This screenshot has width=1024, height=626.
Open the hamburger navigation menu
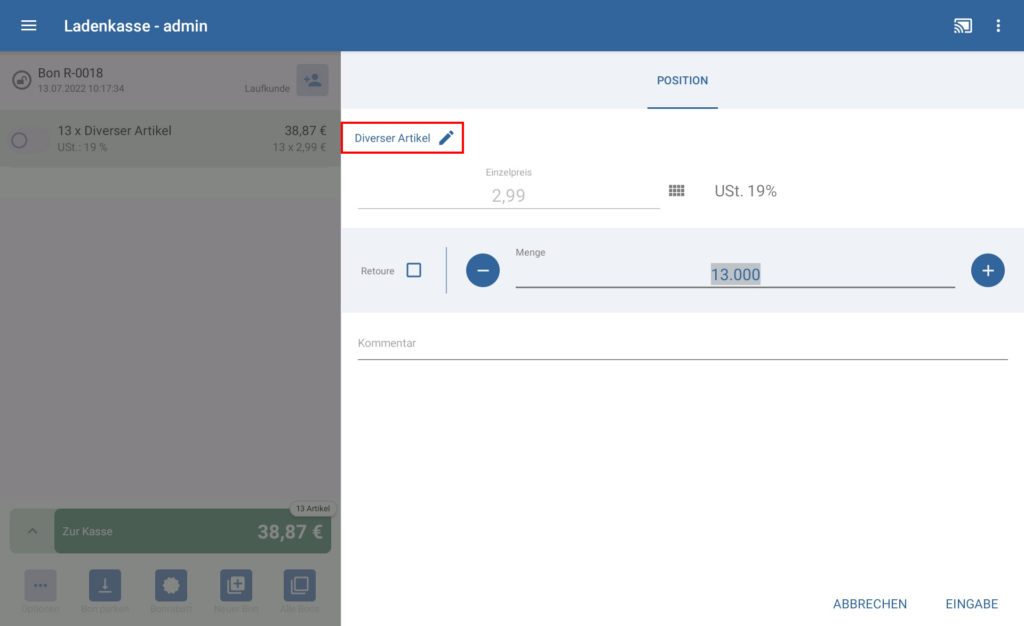point(29,26)
